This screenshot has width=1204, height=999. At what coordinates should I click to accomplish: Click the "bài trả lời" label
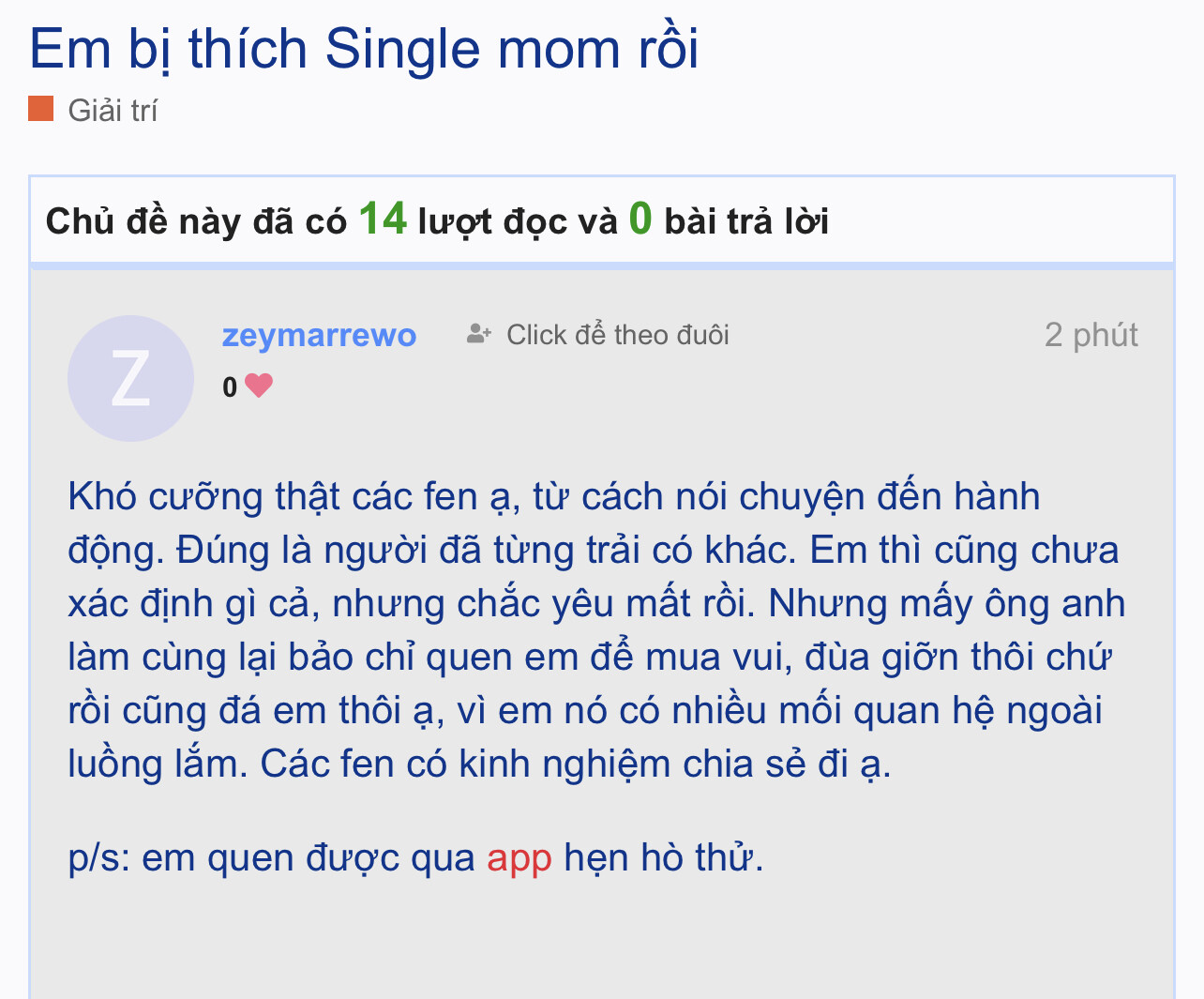pos(746,222)
